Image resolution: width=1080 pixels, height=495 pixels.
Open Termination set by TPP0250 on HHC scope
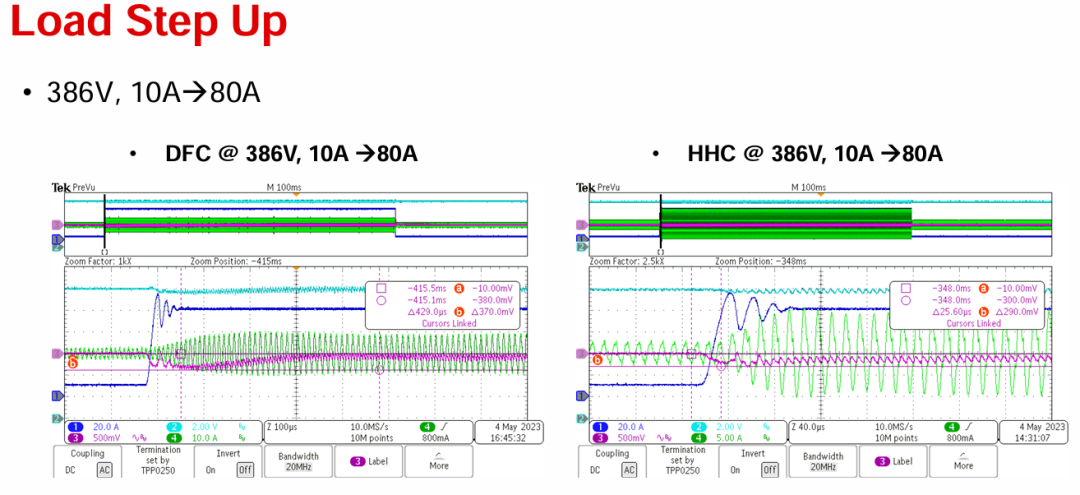[683, 461]
